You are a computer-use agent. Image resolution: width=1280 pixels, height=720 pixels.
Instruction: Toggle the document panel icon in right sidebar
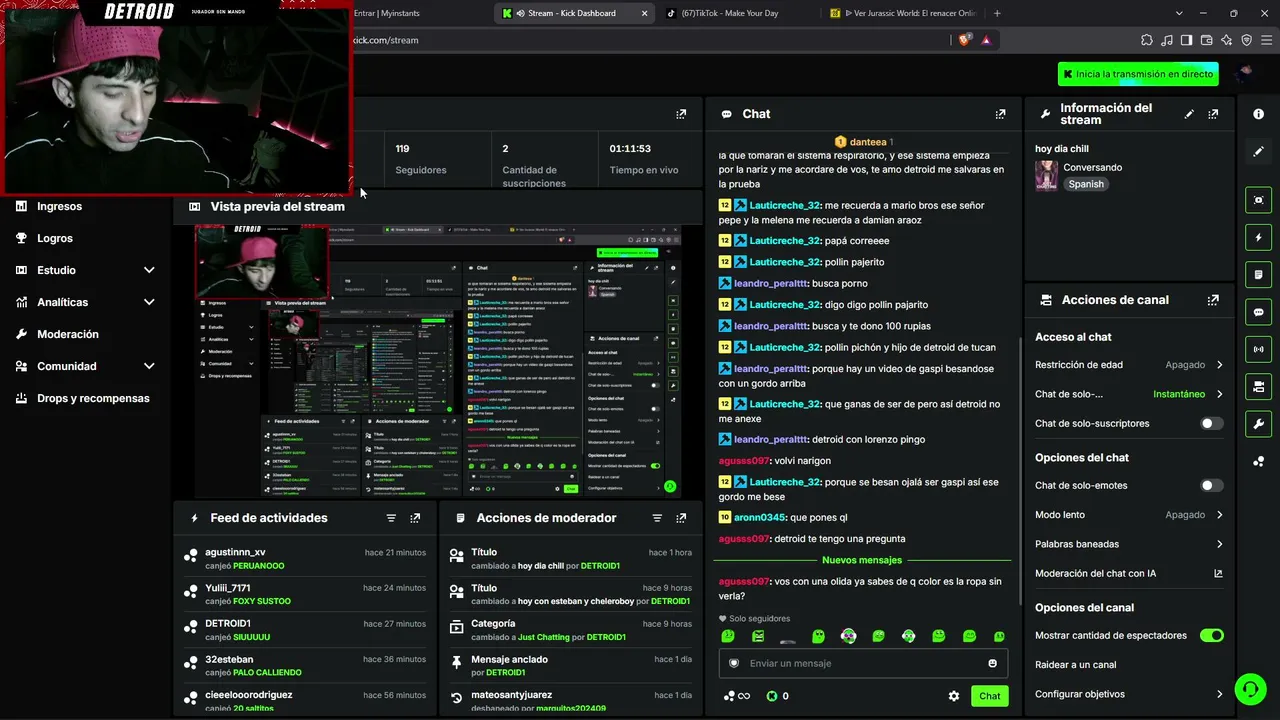[x=1258, y=274]
